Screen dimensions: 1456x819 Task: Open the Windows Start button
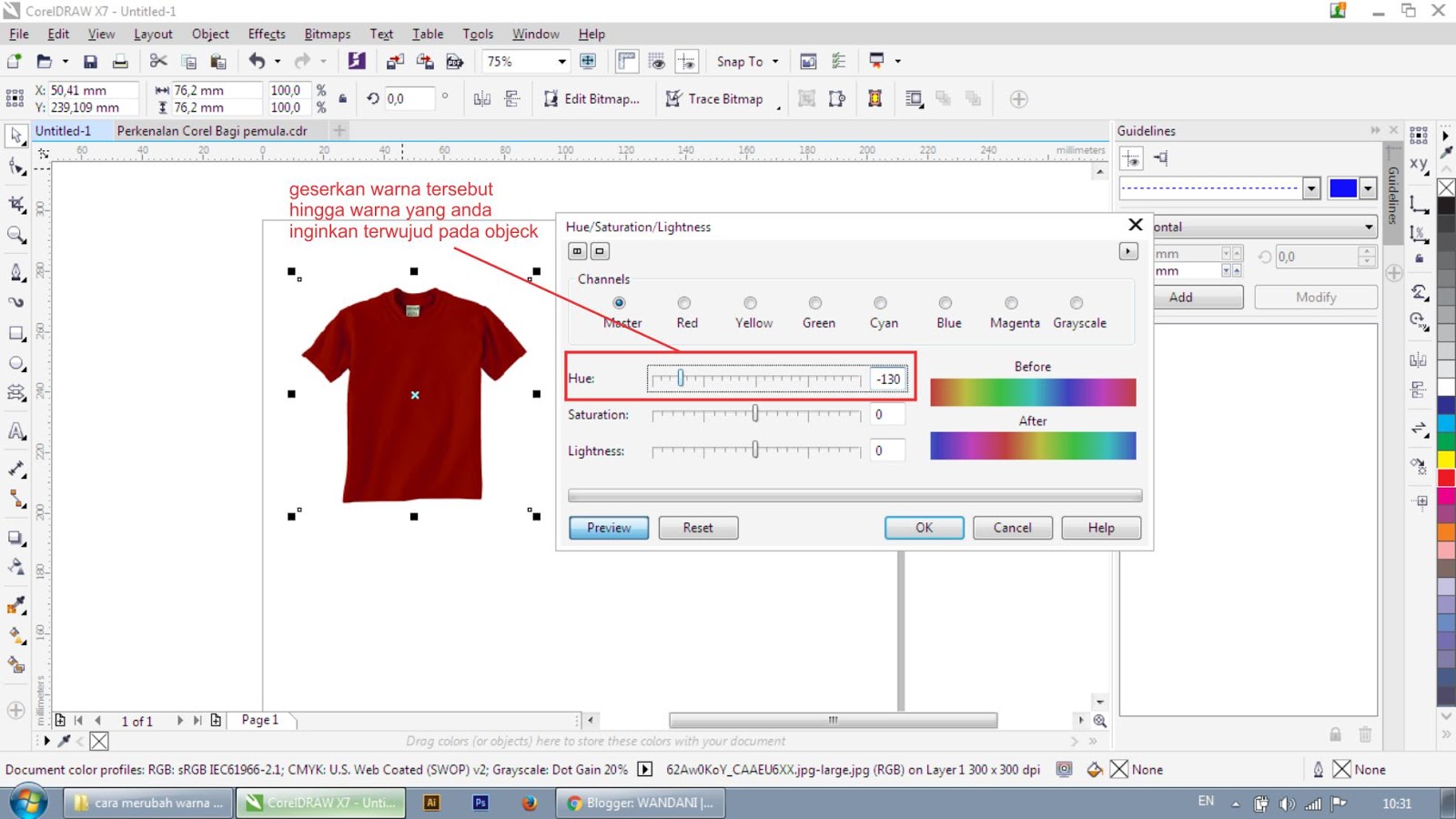[29, 803]
